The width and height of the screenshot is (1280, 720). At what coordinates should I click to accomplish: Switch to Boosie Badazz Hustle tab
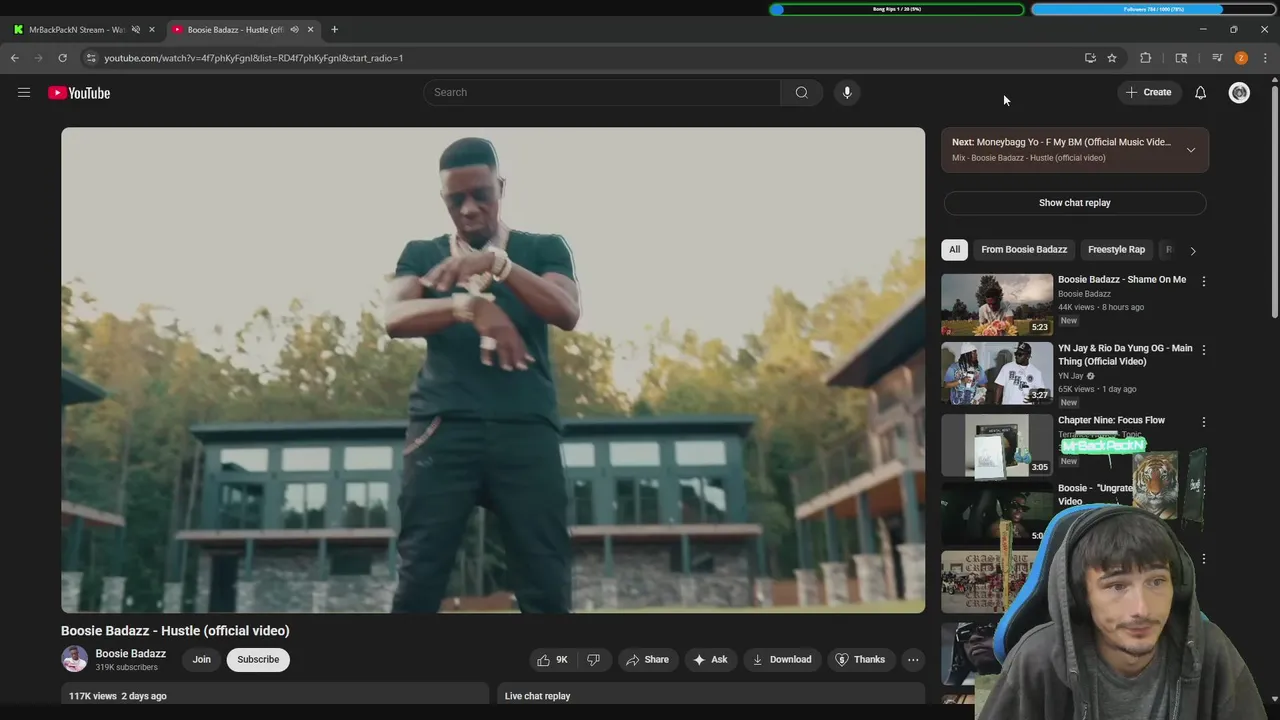[x=235, y=29]
